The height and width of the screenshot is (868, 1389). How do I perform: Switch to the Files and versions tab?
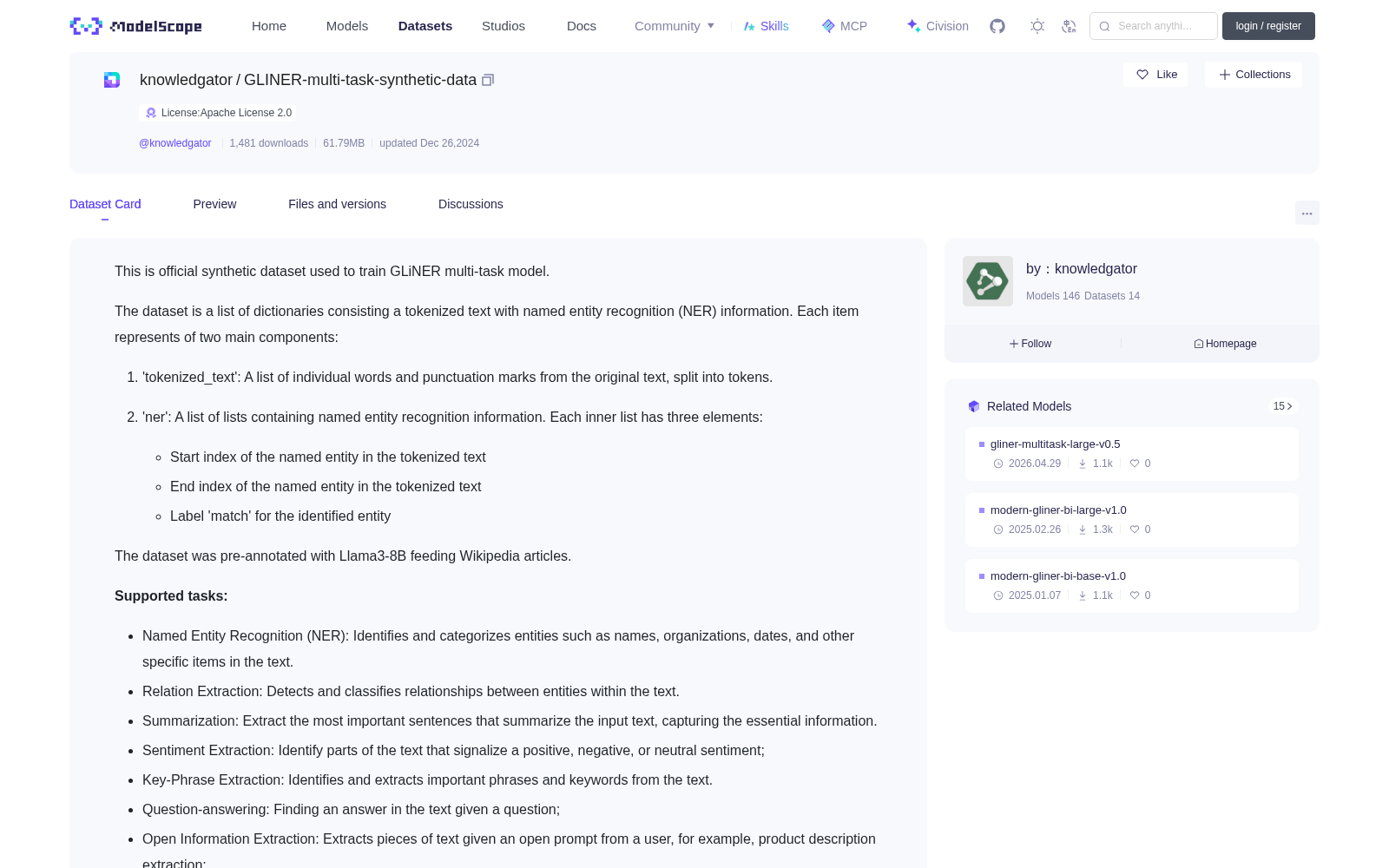[337, 204]
